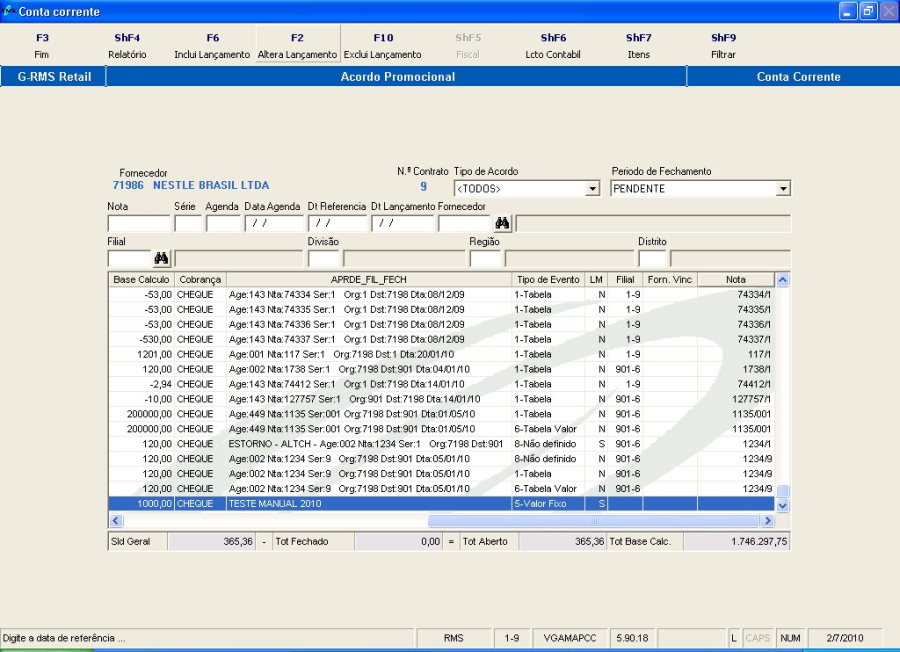
Task: Click the LM column header
Action: (596, 280)
